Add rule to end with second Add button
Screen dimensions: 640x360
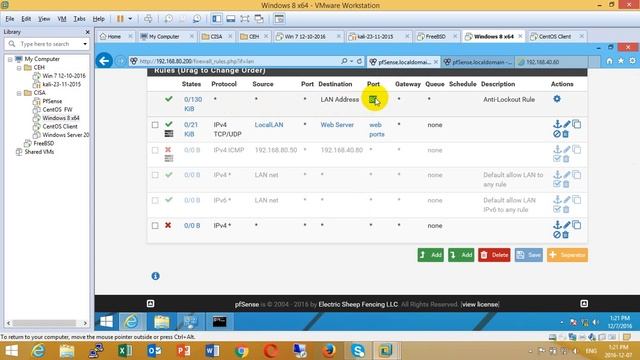pos(461,255)
